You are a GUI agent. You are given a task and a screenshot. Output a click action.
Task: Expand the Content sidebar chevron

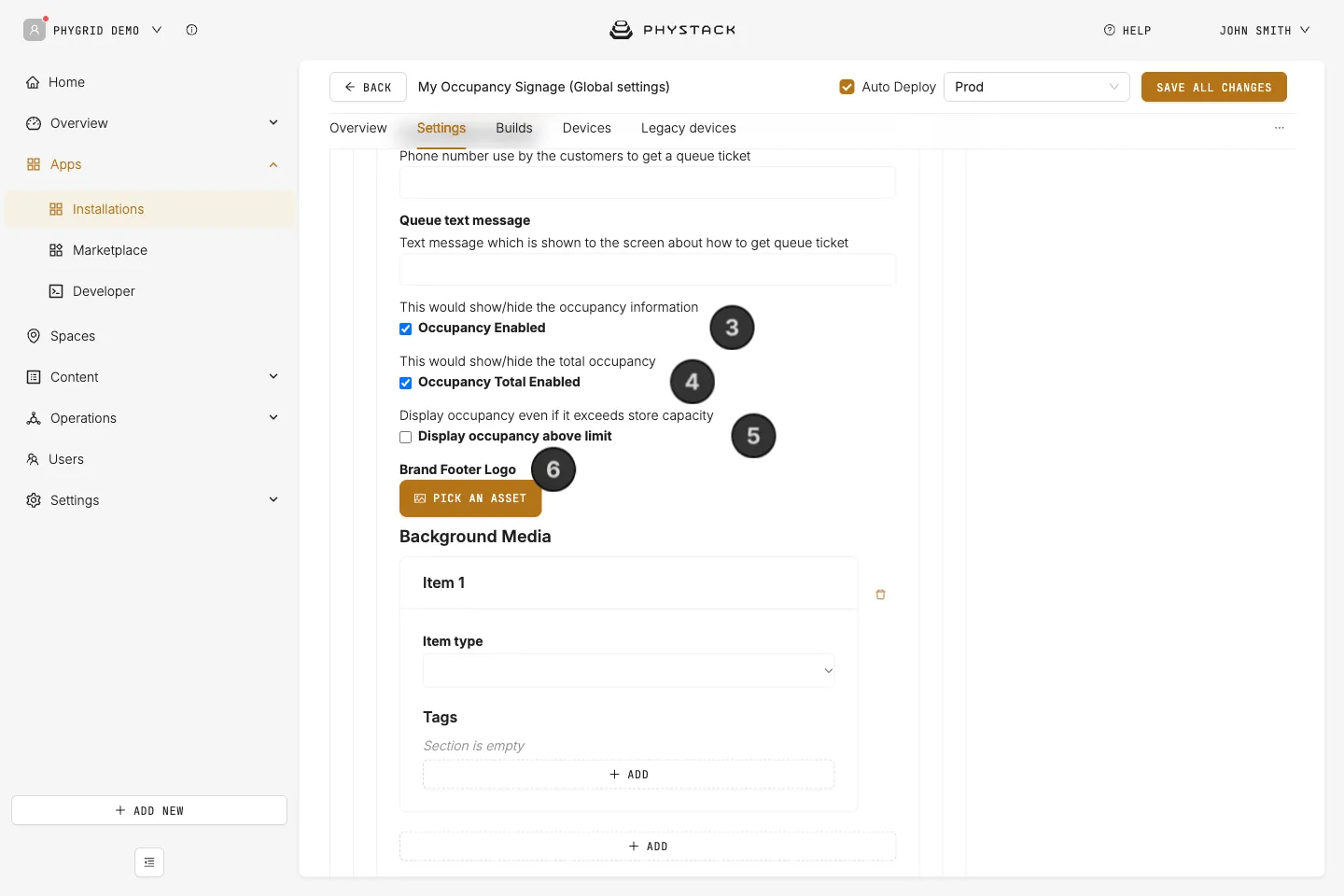(x=273, y=377)
